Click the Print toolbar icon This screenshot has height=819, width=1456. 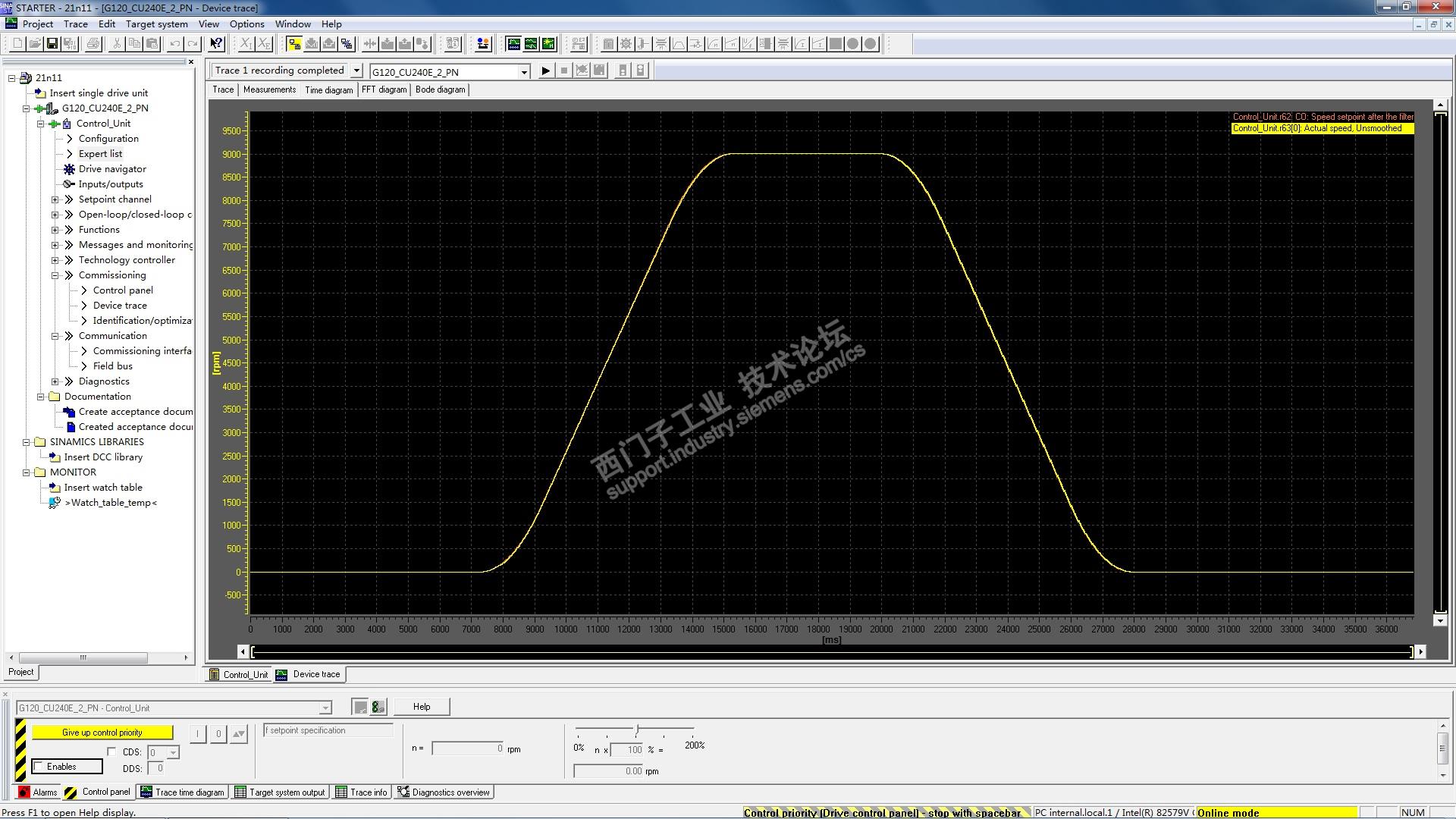93,44
